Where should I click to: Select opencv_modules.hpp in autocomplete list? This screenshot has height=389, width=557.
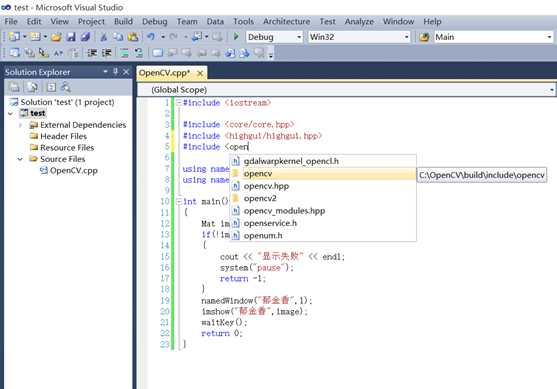(x=323, y=211)
